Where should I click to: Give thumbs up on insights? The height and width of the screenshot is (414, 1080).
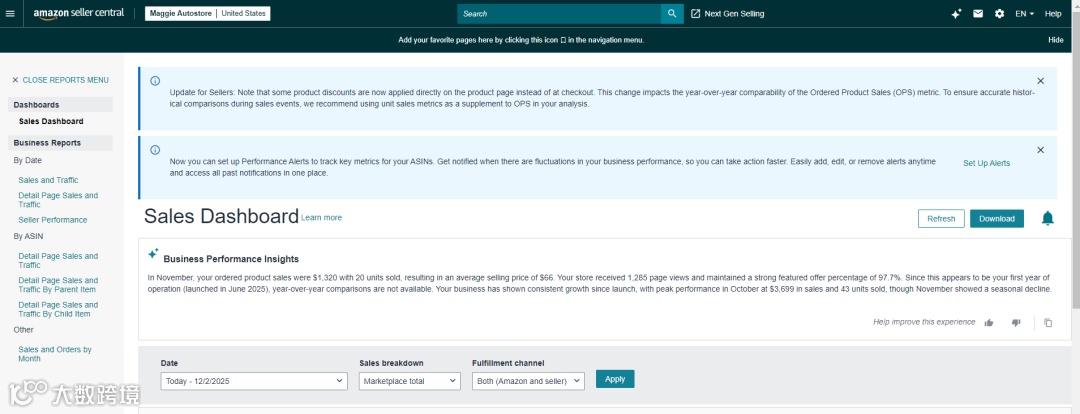click(989, 322)
